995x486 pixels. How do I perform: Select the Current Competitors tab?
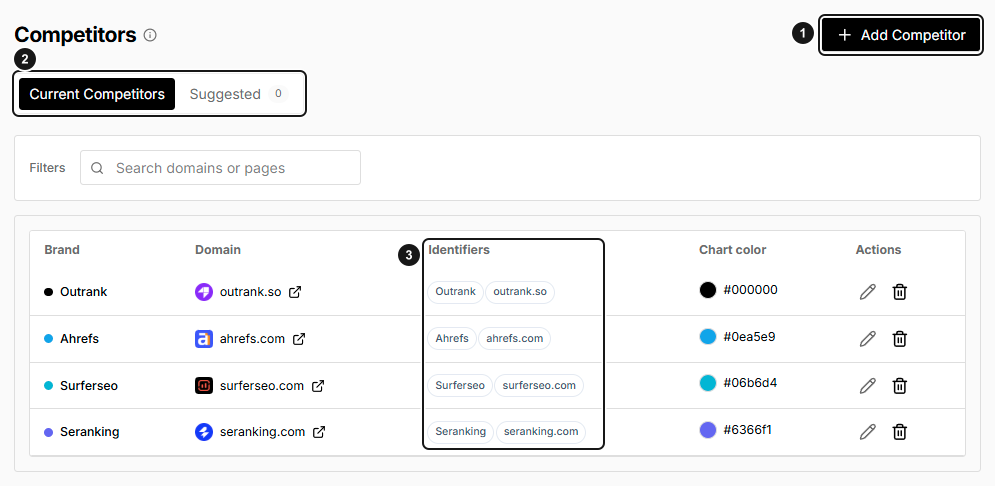click(97, 94)
